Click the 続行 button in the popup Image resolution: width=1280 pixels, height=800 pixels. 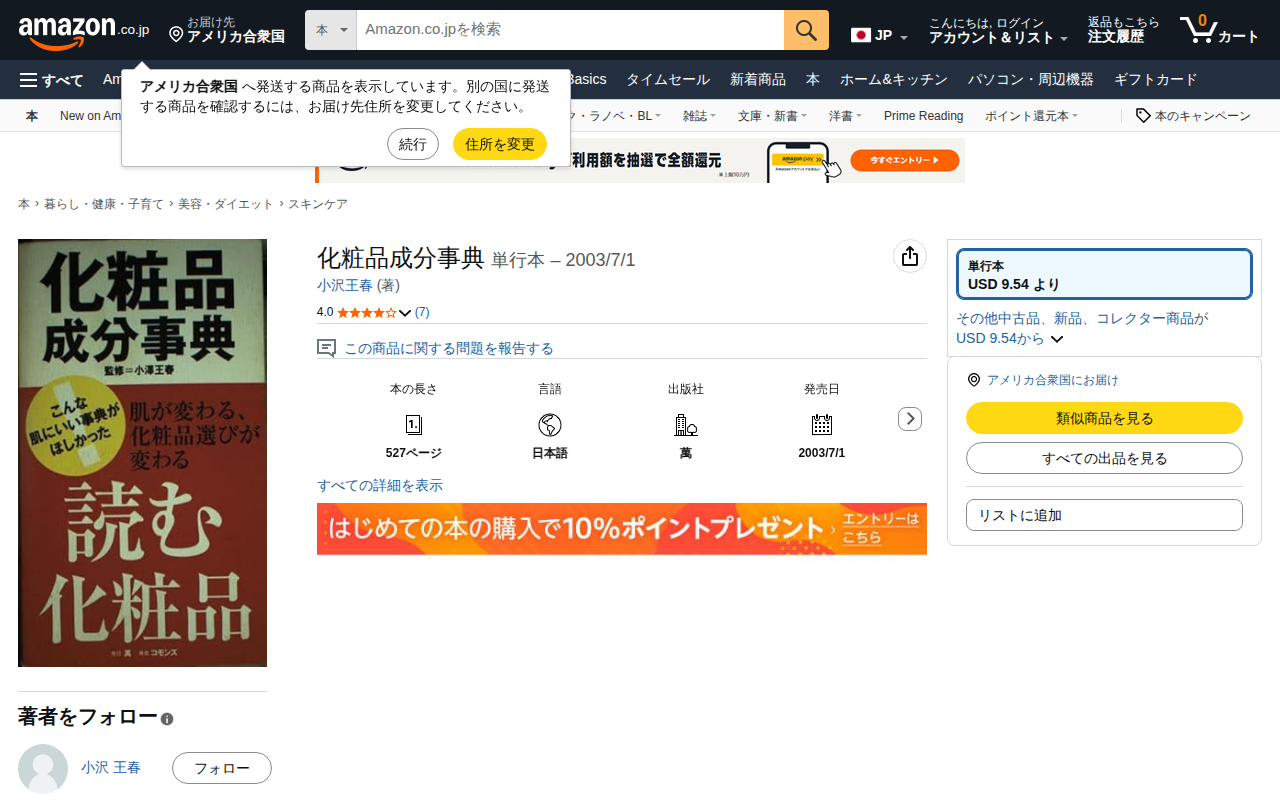point(413,144)
